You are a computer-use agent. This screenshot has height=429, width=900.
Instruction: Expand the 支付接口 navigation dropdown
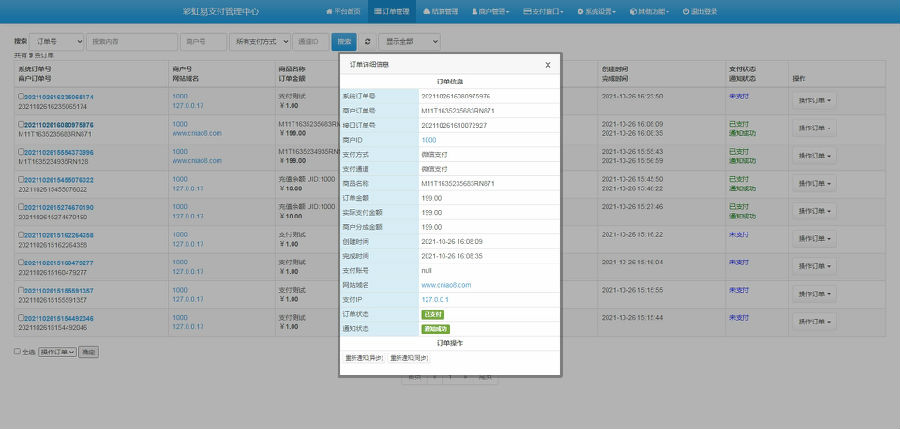(543, 11)
